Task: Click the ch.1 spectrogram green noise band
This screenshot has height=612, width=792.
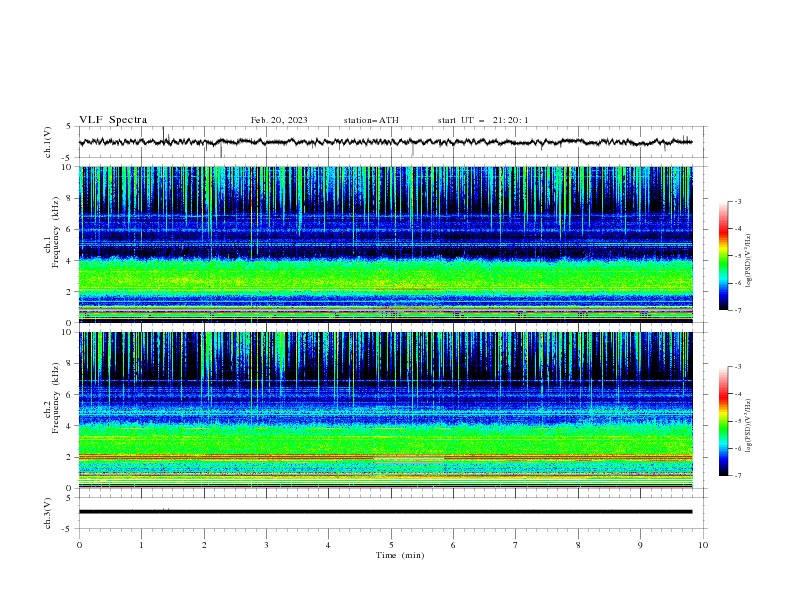Action: (x=385, y=275)
